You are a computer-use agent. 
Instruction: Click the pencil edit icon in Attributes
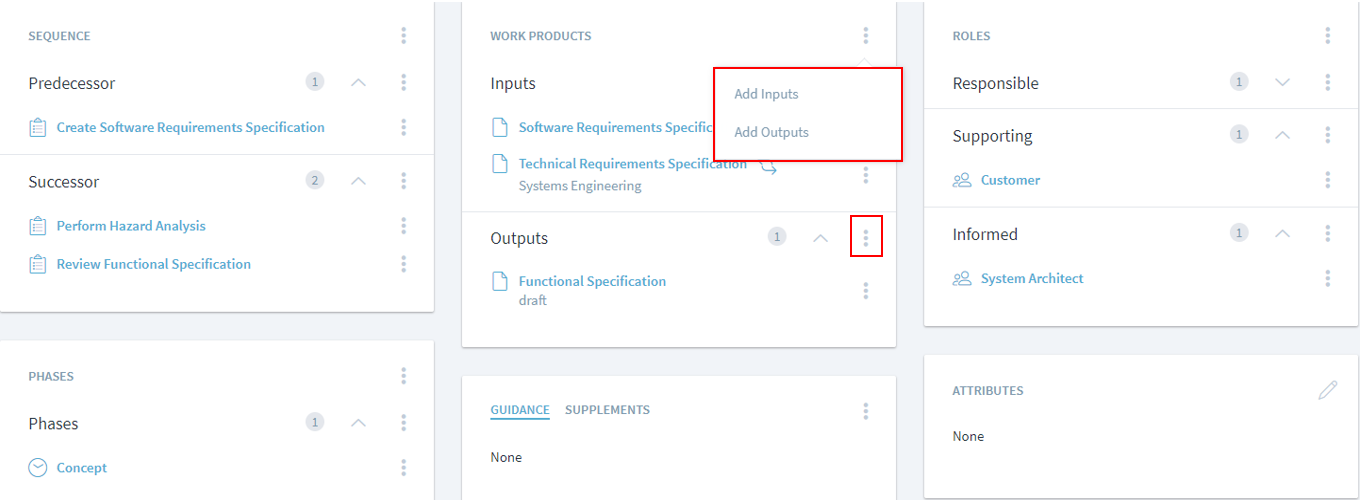tap(1327, 390)
